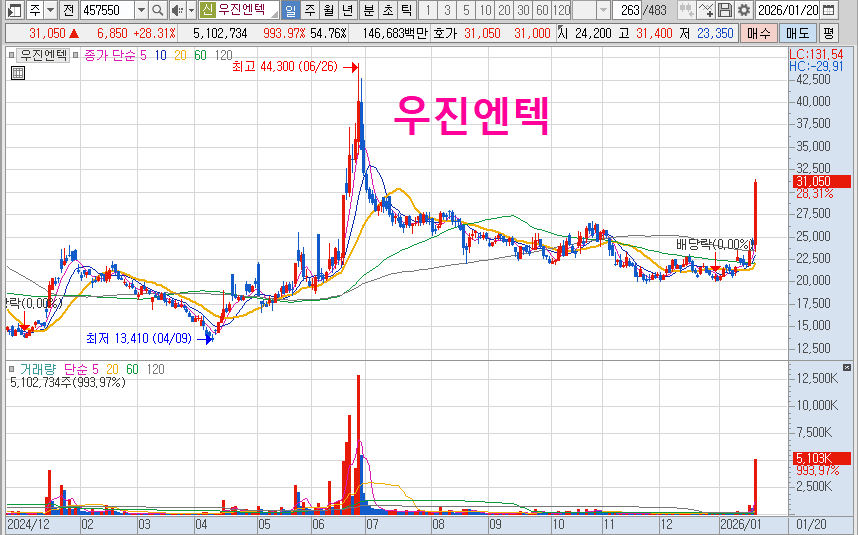The height and width of the screenshot is (535, 858).
Task: Select the 10 interval button
Action: tap(485, 10)
